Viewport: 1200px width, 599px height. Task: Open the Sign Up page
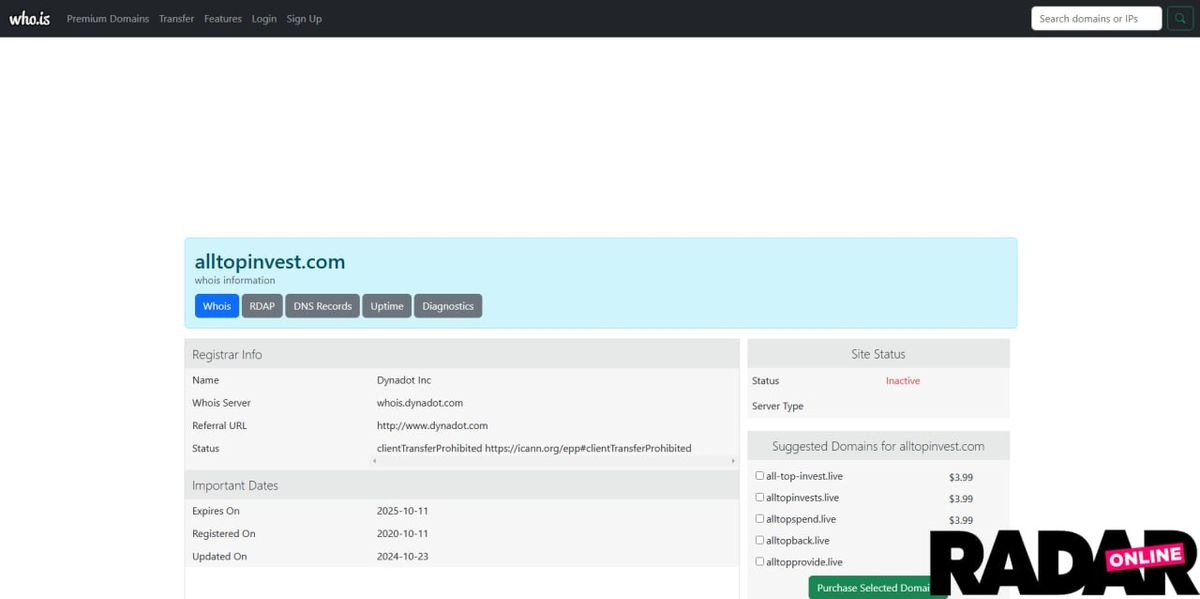tap(304, 19)
